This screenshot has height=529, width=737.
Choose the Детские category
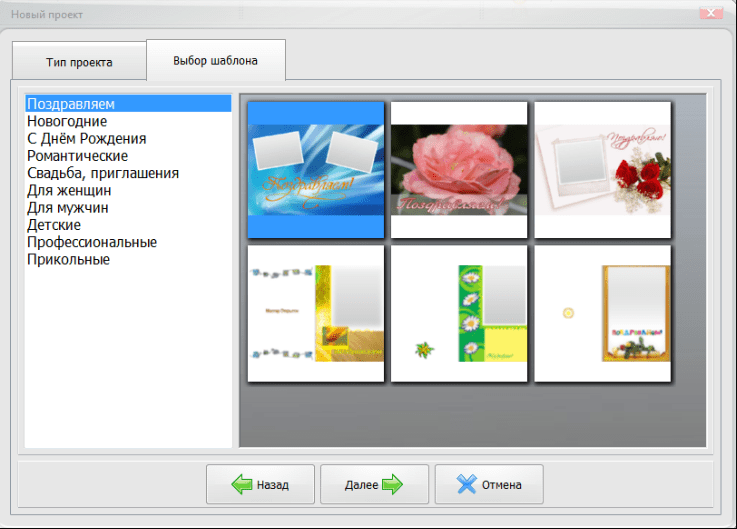click(55, 225)
